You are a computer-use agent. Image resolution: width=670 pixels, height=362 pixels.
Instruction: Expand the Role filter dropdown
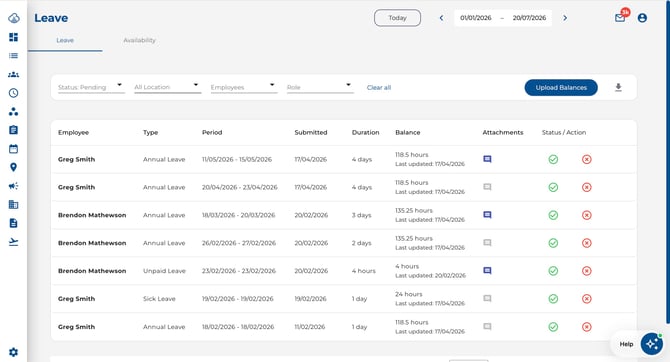[320, 87]
